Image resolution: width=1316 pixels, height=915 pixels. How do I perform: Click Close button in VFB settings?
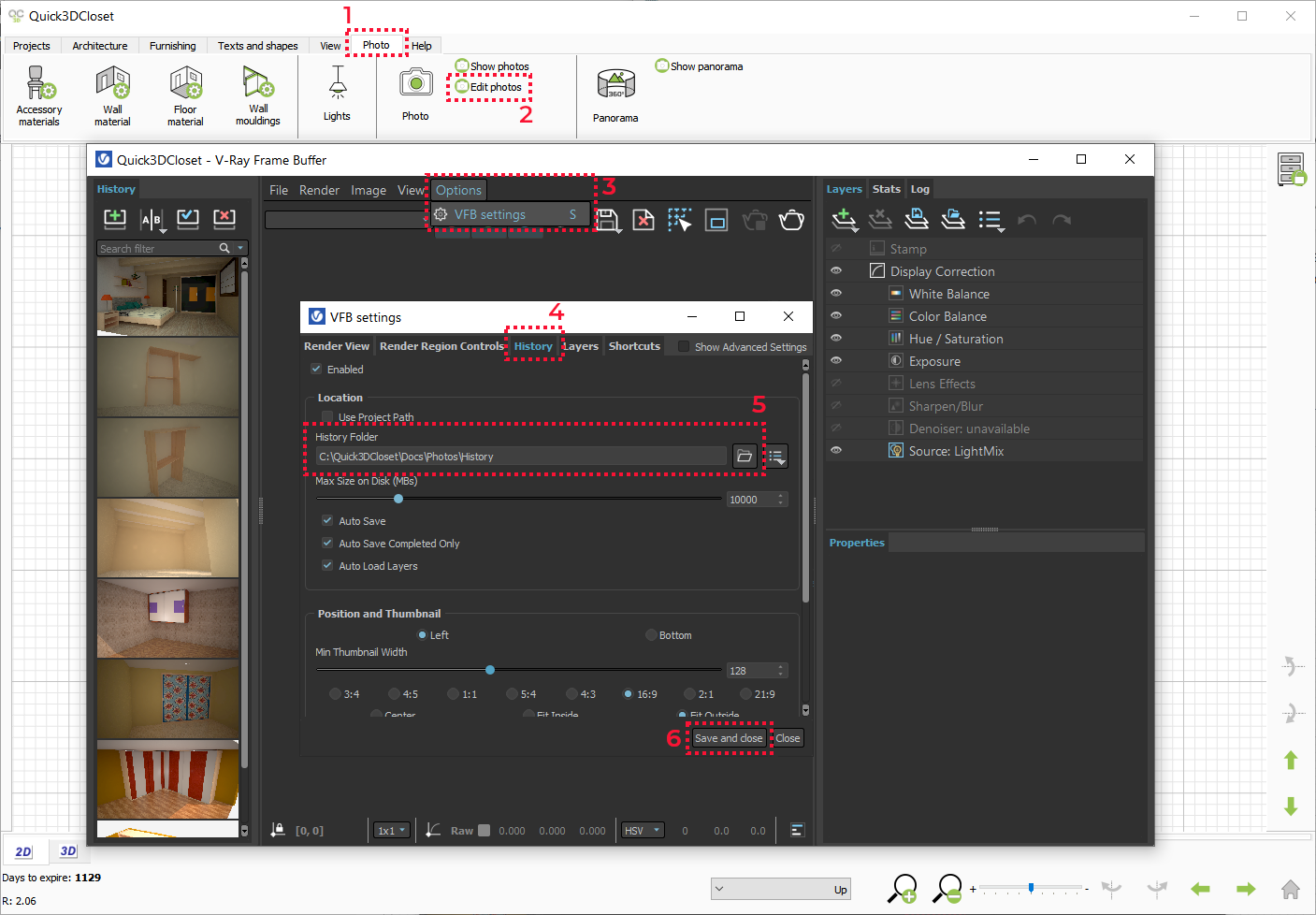click(788, 738)
